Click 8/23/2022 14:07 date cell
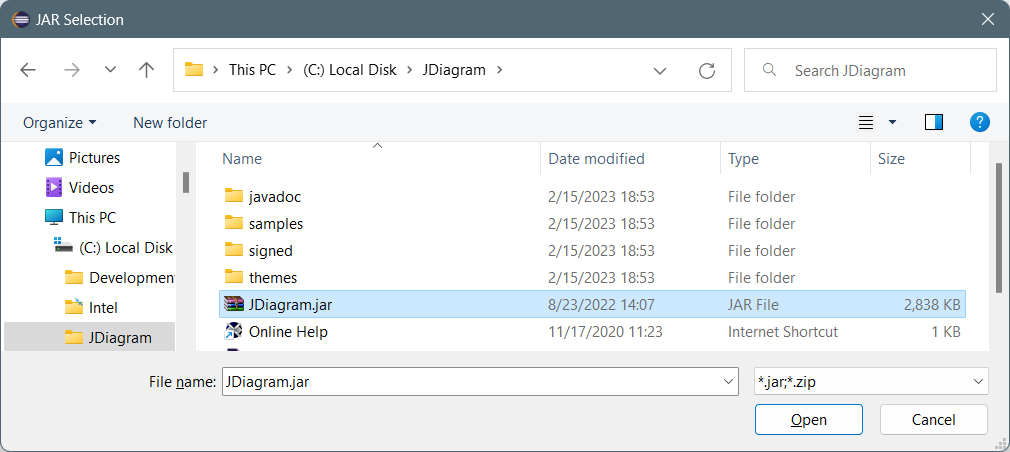Viewport: 1010px width, 452px height. click(600, 305)
